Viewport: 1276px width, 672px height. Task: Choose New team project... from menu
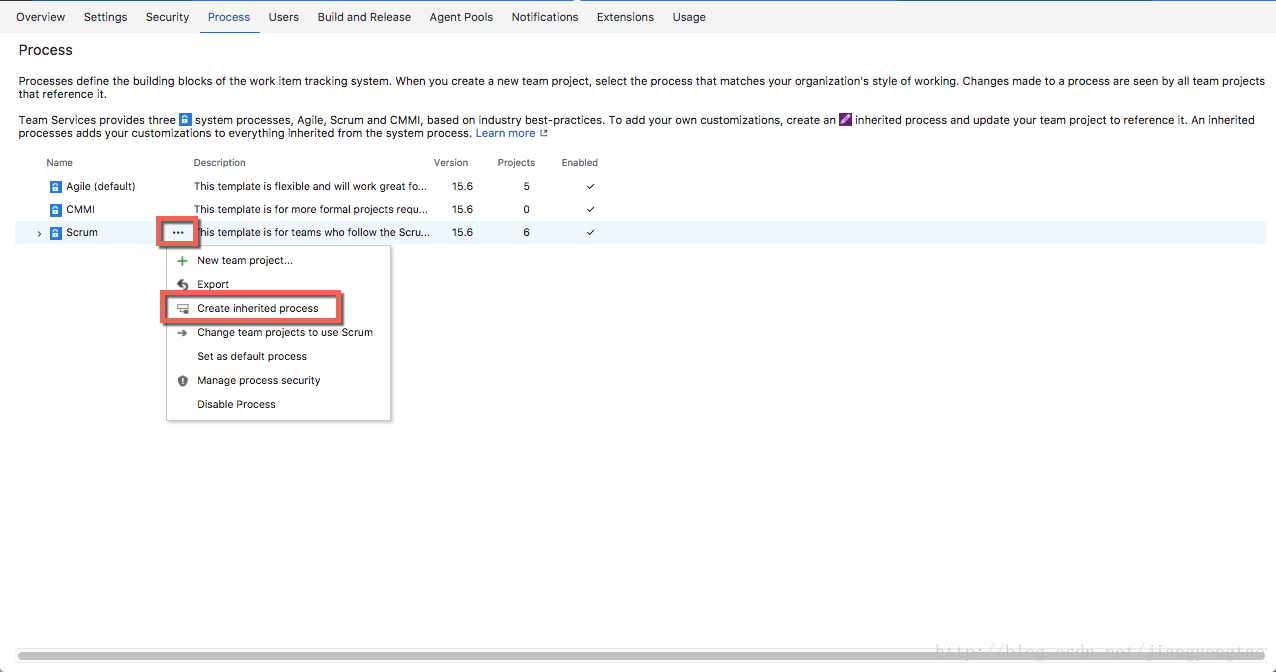click(x=245, y=260)
